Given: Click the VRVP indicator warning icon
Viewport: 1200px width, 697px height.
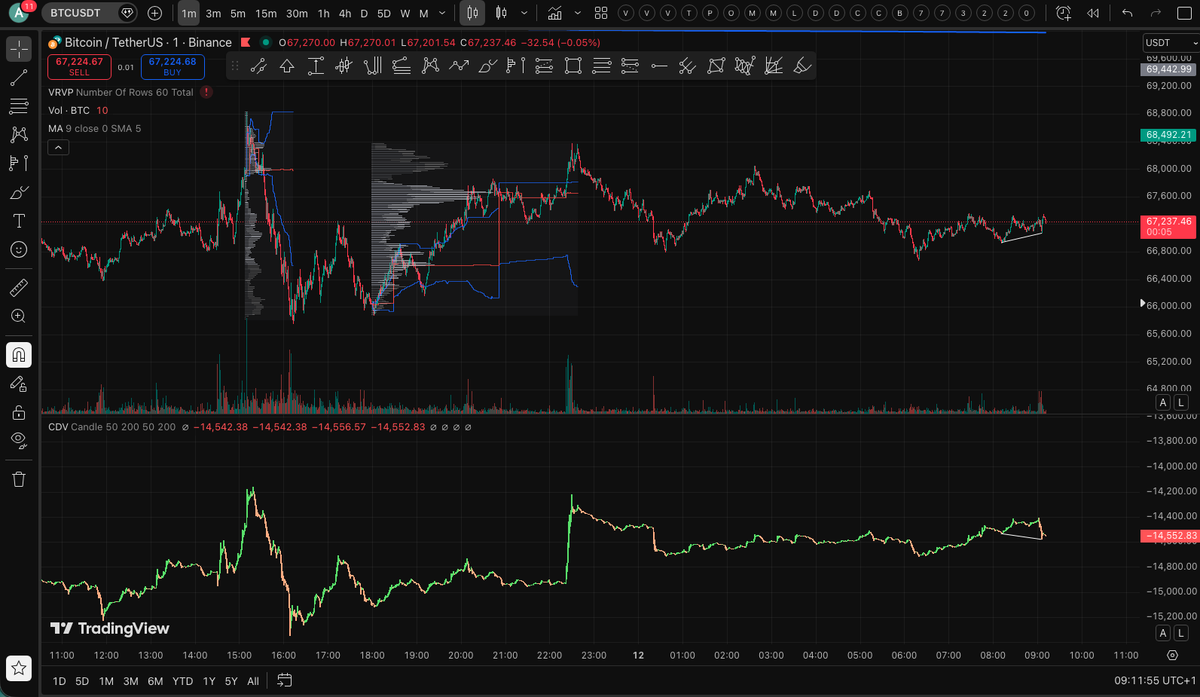Looking at the screenshot, I should [x=206, y=92].
